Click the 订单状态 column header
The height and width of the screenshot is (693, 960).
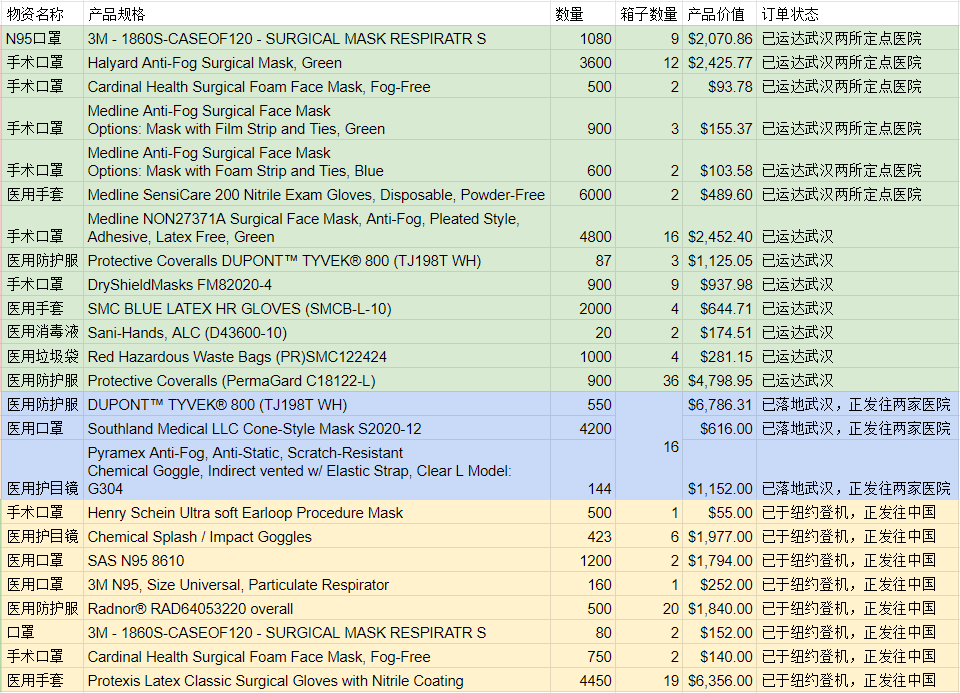pyautogui.click(x=858, y=14)
